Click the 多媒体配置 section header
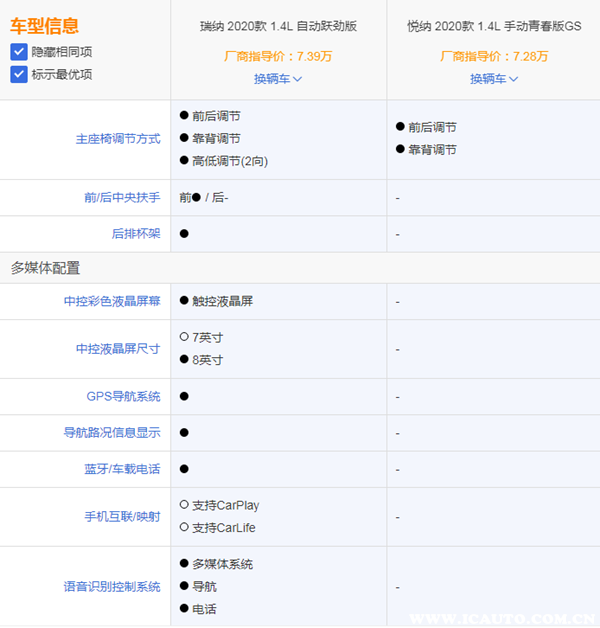This screenshot has height=628, width=600. pyautogui.click(x=45, y=268)
